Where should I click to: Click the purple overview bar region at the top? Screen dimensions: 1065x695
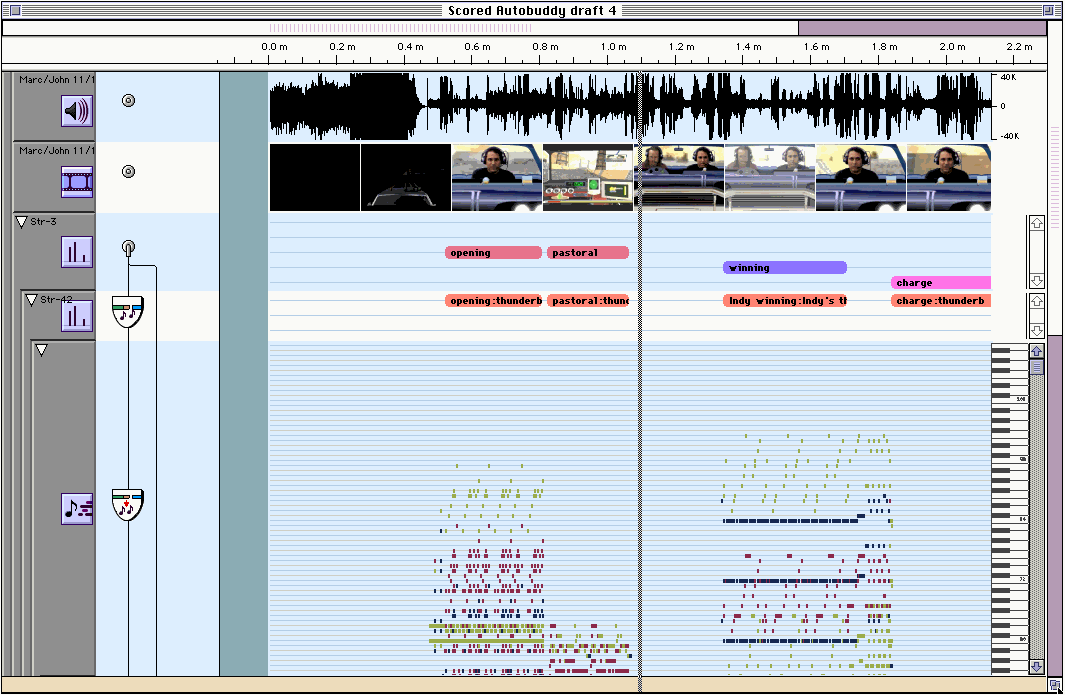pyautogui.click(x=922, y=28)
